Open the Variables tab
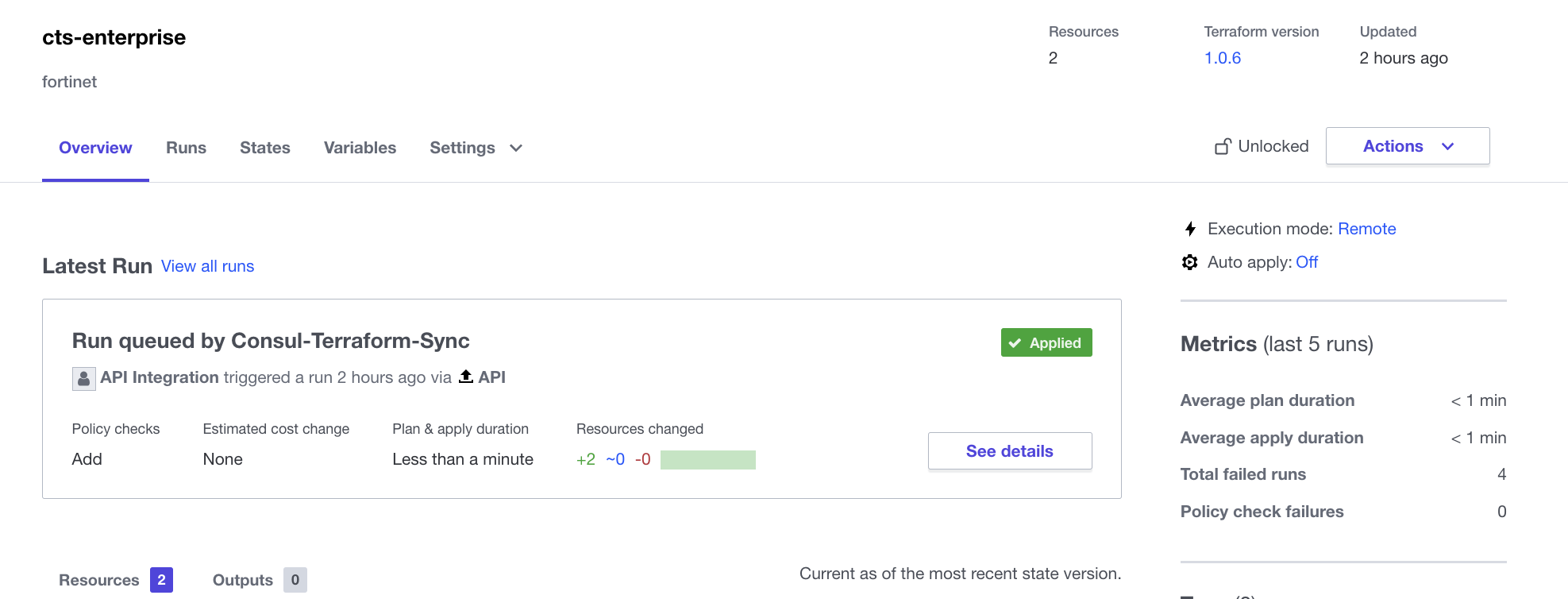1568x599 pixels. pos(360,148)
